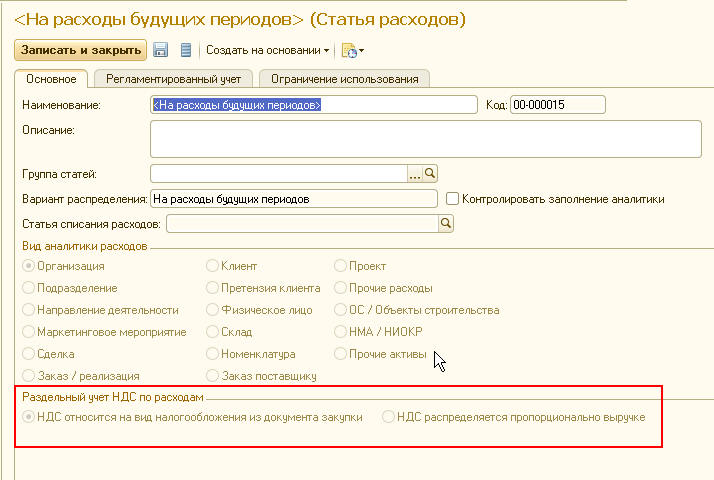
Task: Select Маркетинговое мероприятие radio button
Action: 28,332
